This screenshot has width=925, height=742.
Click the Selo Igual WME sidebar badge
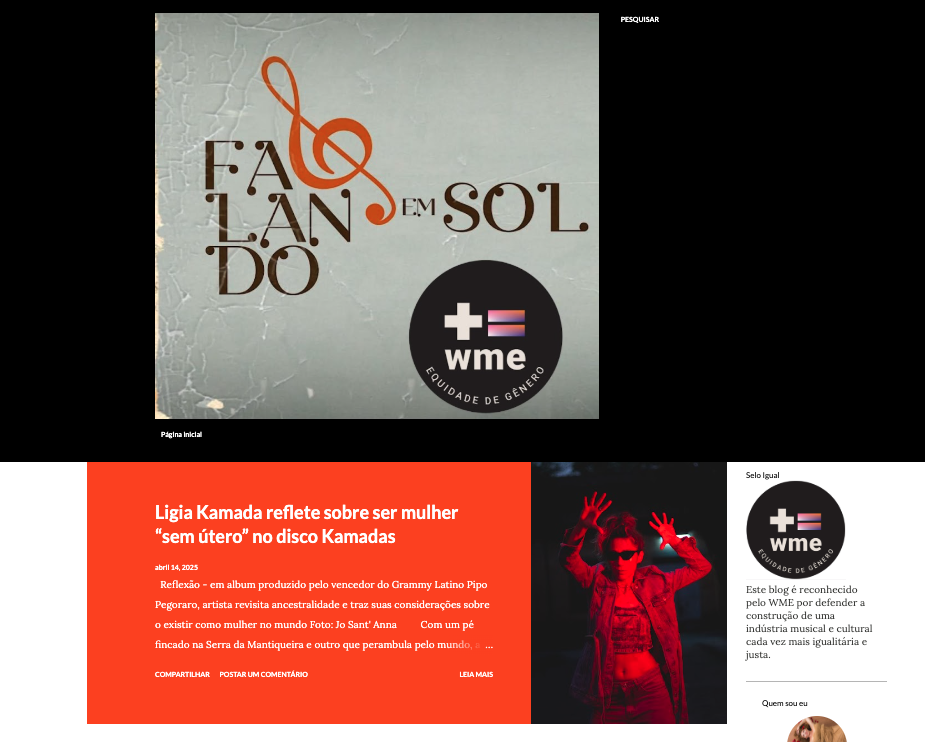pos(795,530)
